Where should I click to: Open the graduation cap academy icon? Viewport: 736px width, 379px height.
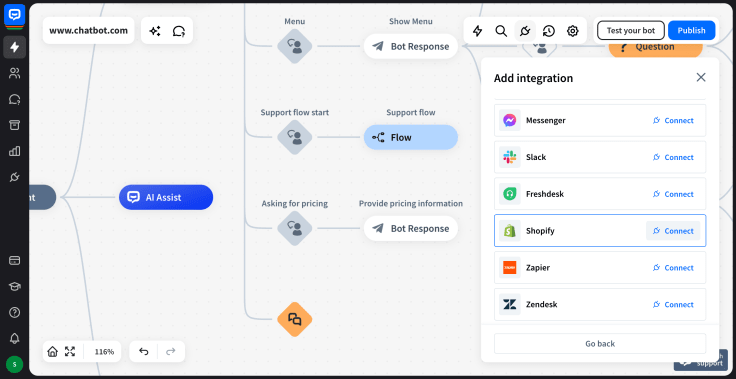point(15,286)
